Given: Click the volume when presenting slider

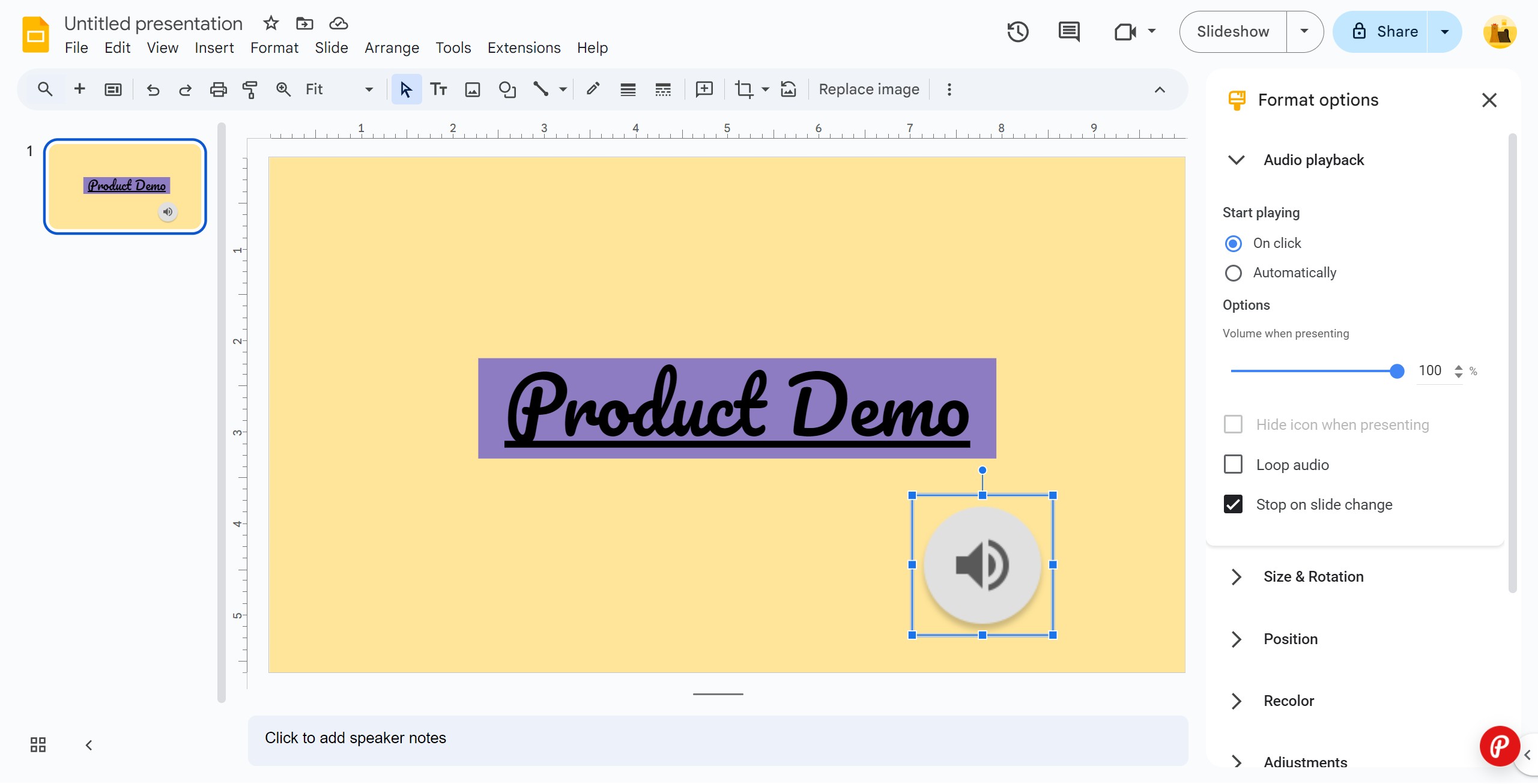Looking at the screenshot, I should coord(1316,371).
